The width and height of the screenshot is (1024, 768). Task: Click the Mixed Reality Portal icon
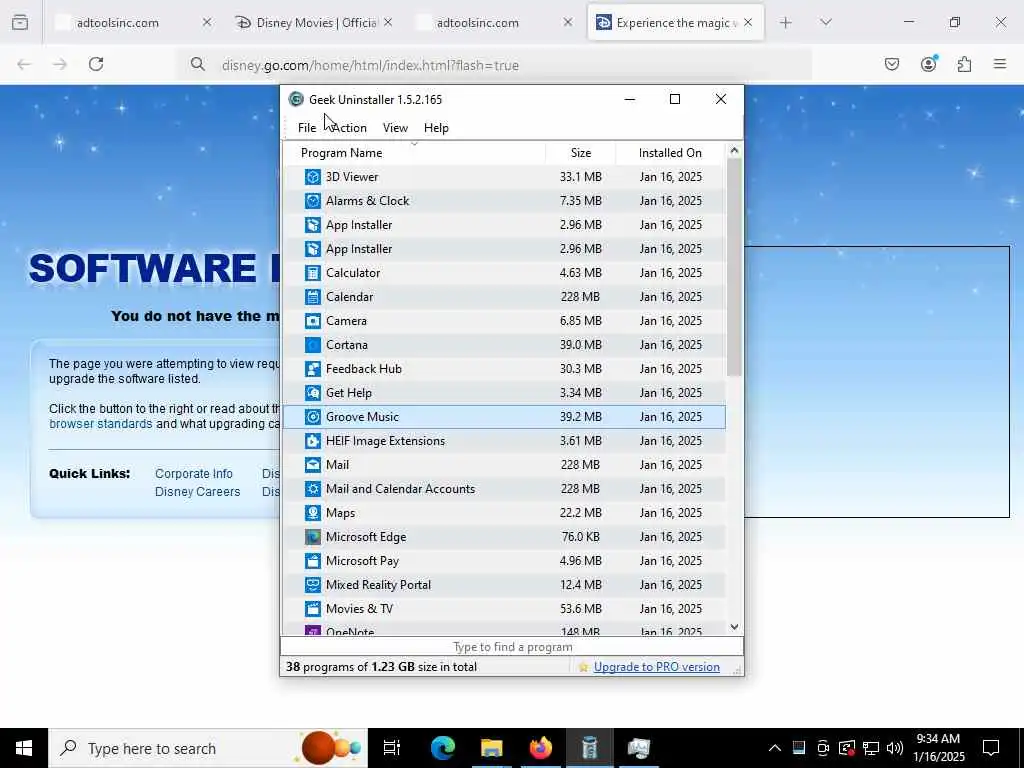point(313,585)
